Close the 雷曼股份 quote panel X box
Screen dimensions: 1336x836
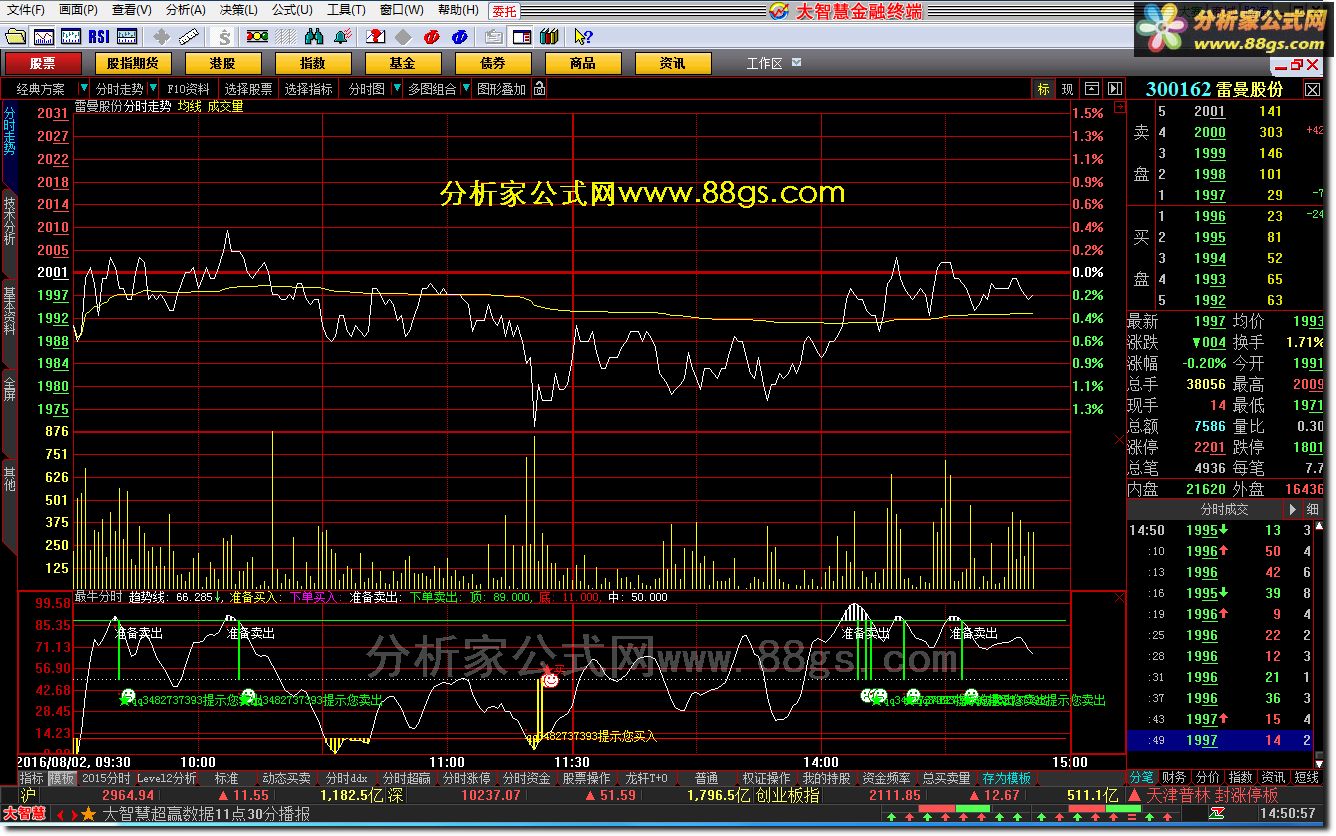pos(1312,89)
